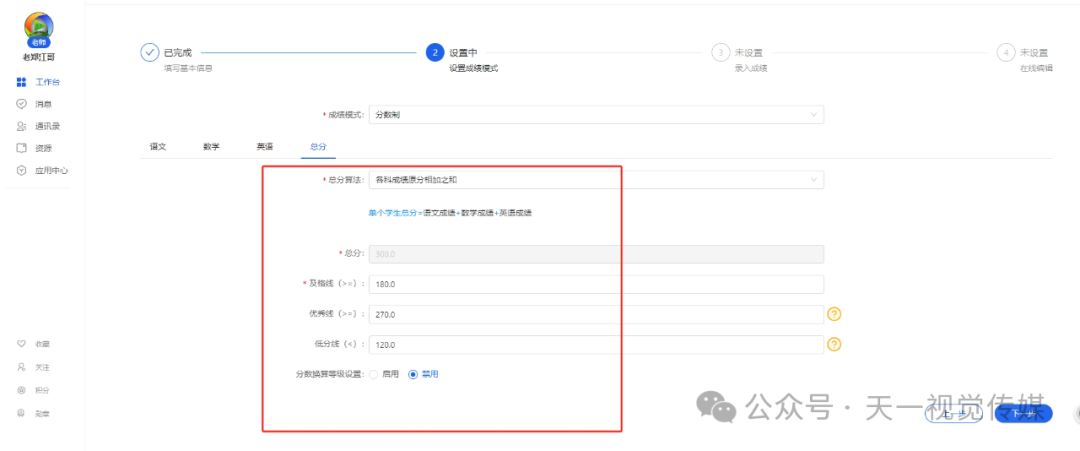Open 成绩模式 dropdown showing 分数制

596,114
